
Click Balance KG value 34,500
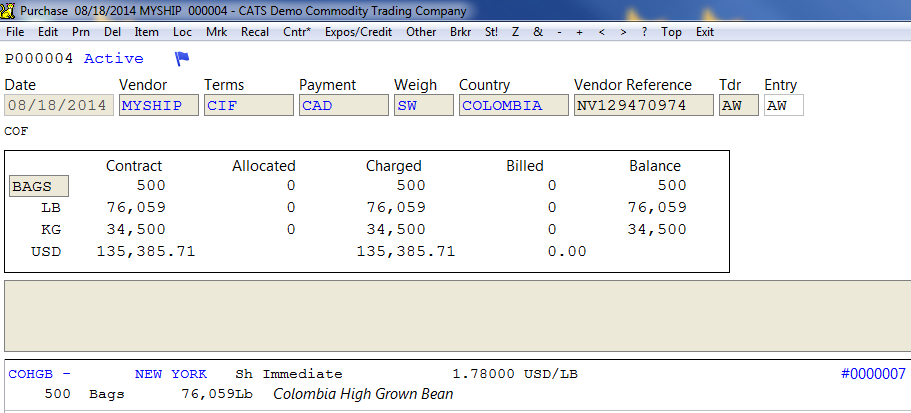tap(657, 229)
